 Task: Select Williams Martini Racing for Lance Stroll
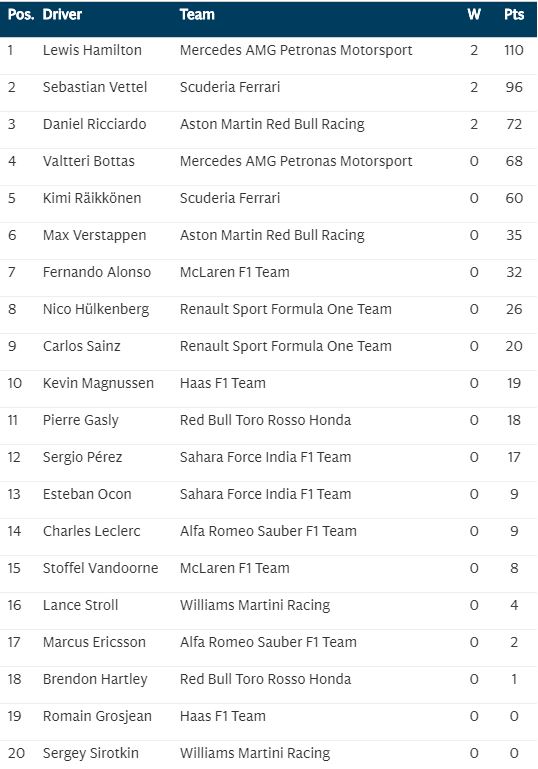(255, 605)
